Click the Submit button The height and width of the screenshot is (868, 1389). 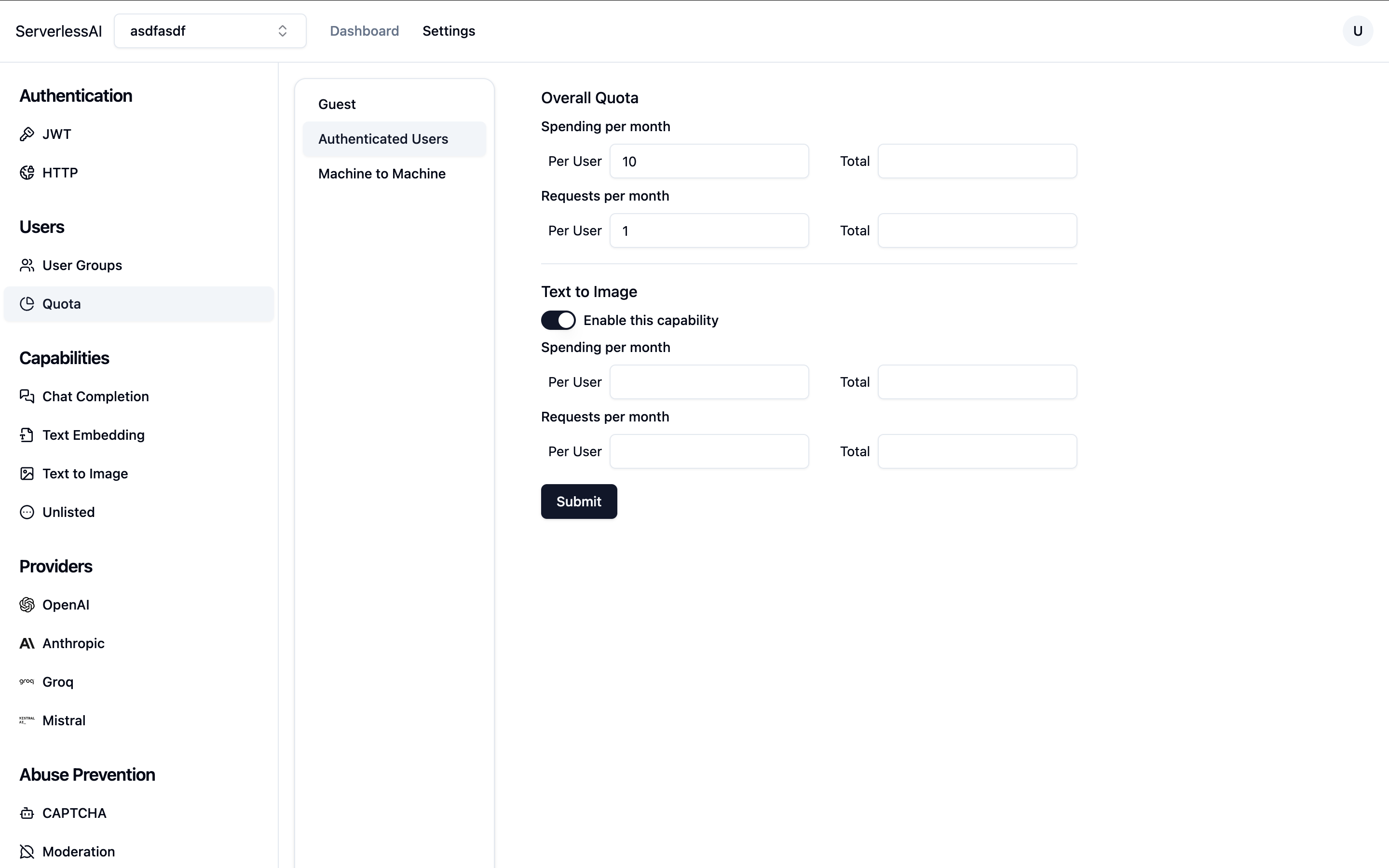[x=579, y=501]
